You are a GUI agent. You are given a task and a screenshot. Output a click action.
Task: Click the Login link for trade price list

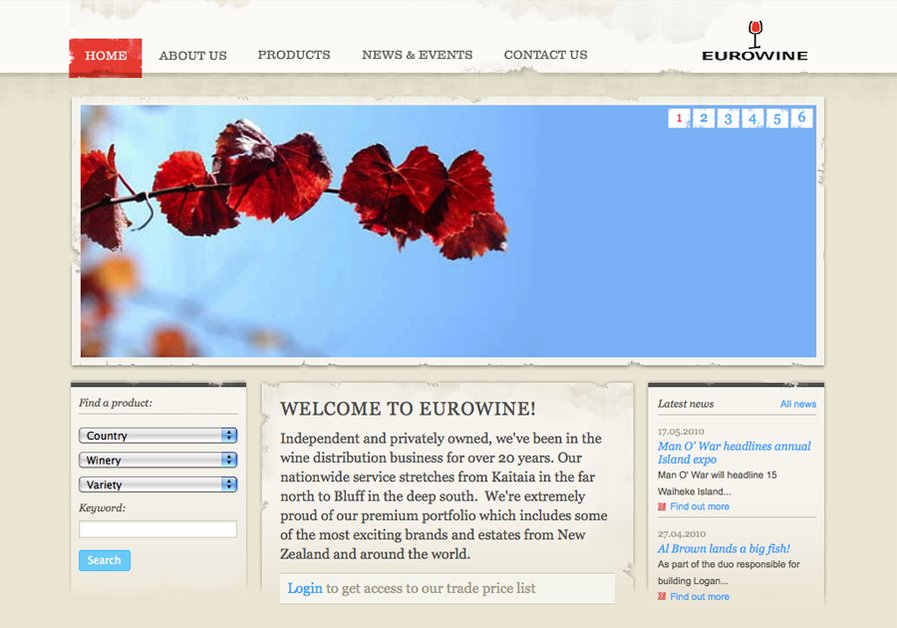(305, 588)
